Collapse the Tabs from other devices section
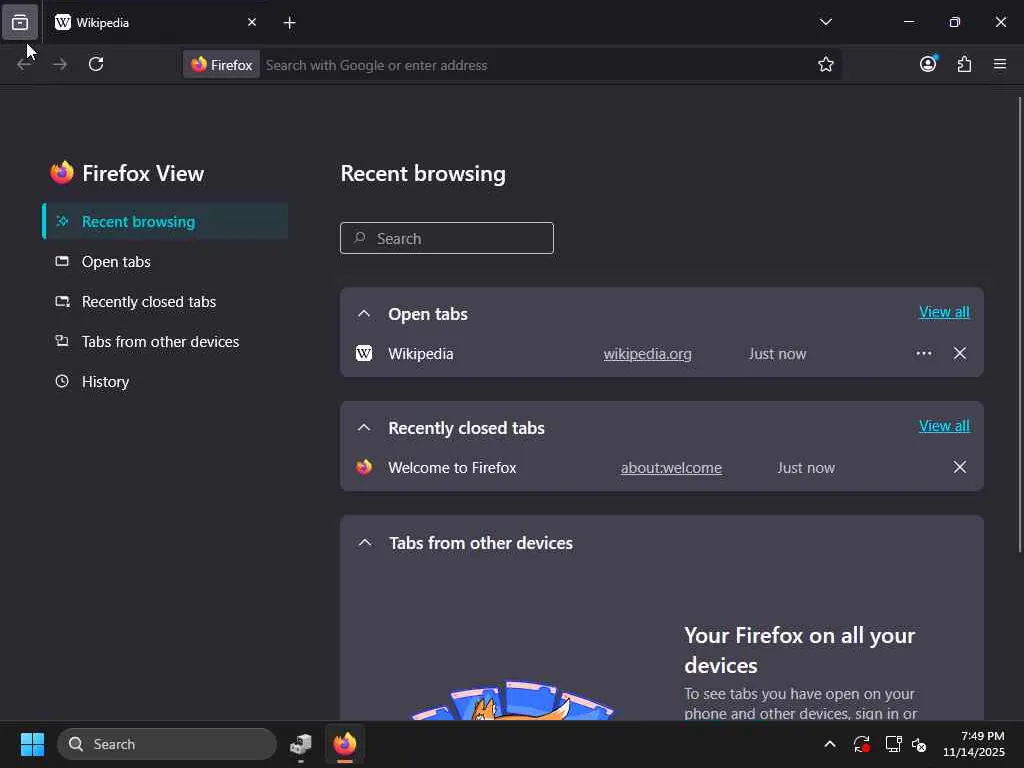Screen dimensions: 1024x768 364,543
